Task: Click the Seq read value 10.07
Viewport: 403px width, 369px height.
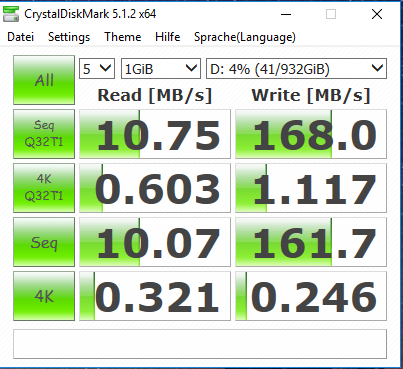Action: 155,242
